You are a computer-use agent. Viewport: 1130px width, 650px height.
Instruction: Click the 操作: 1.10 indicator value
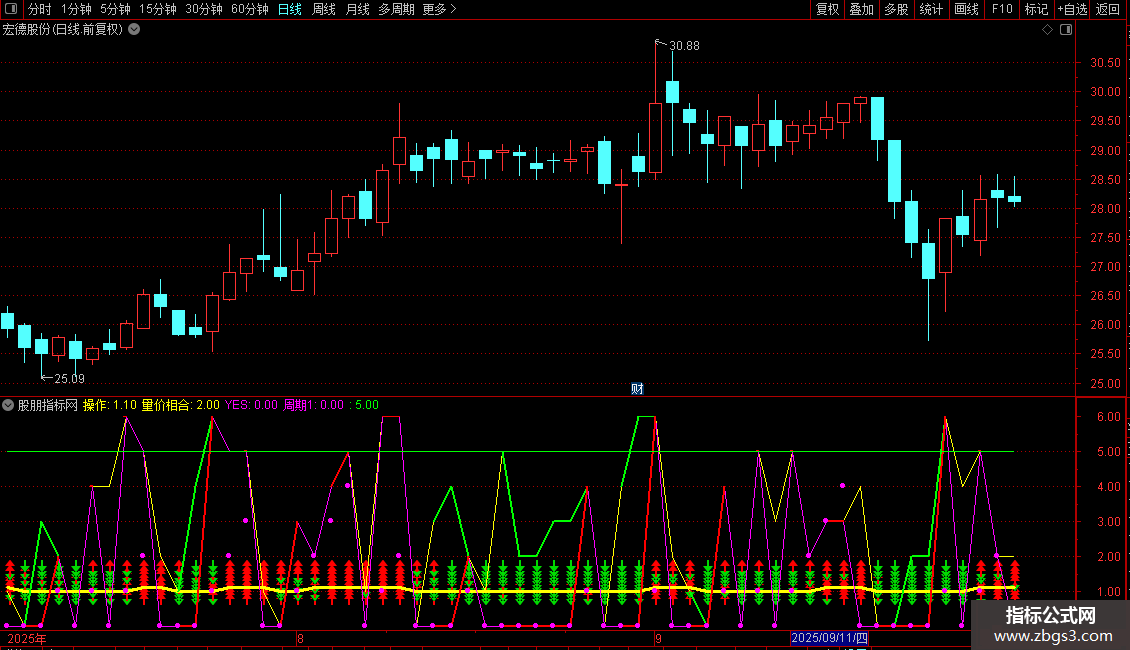[110, 405]
